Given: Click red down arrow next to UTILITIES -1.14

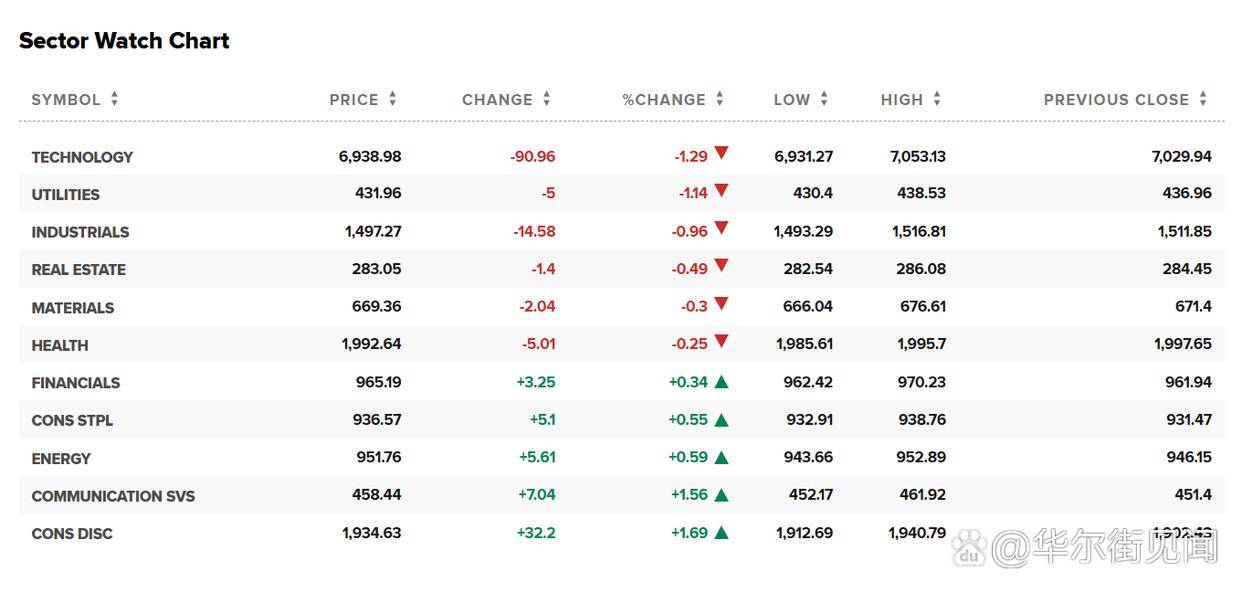Looking at the screenshot, I should (721, 191).
